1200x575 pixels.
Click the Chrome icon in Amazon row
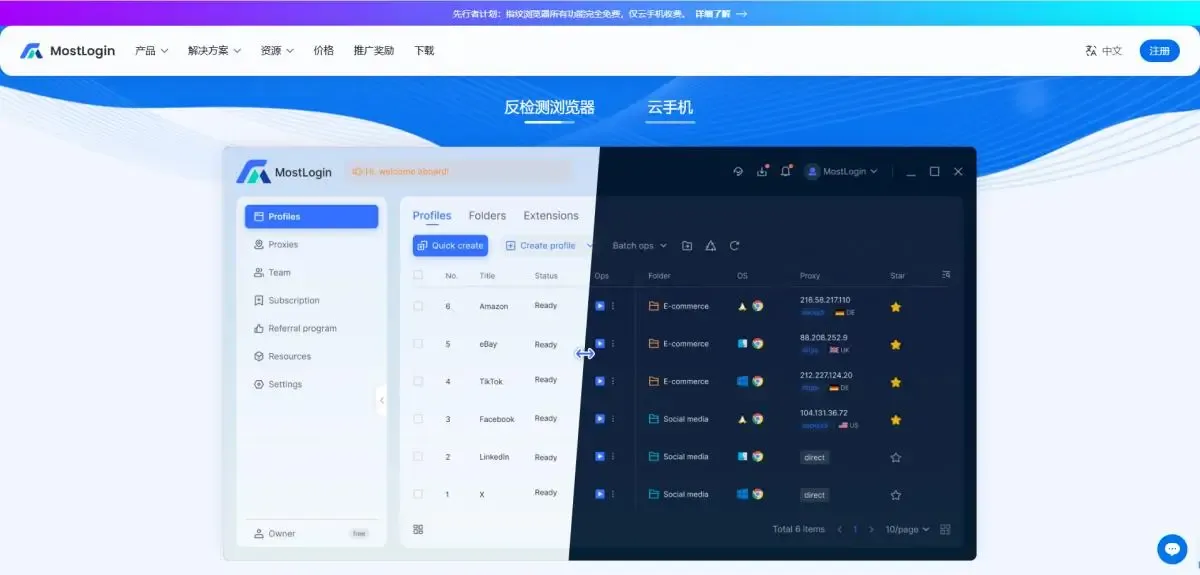click(758, 306)
